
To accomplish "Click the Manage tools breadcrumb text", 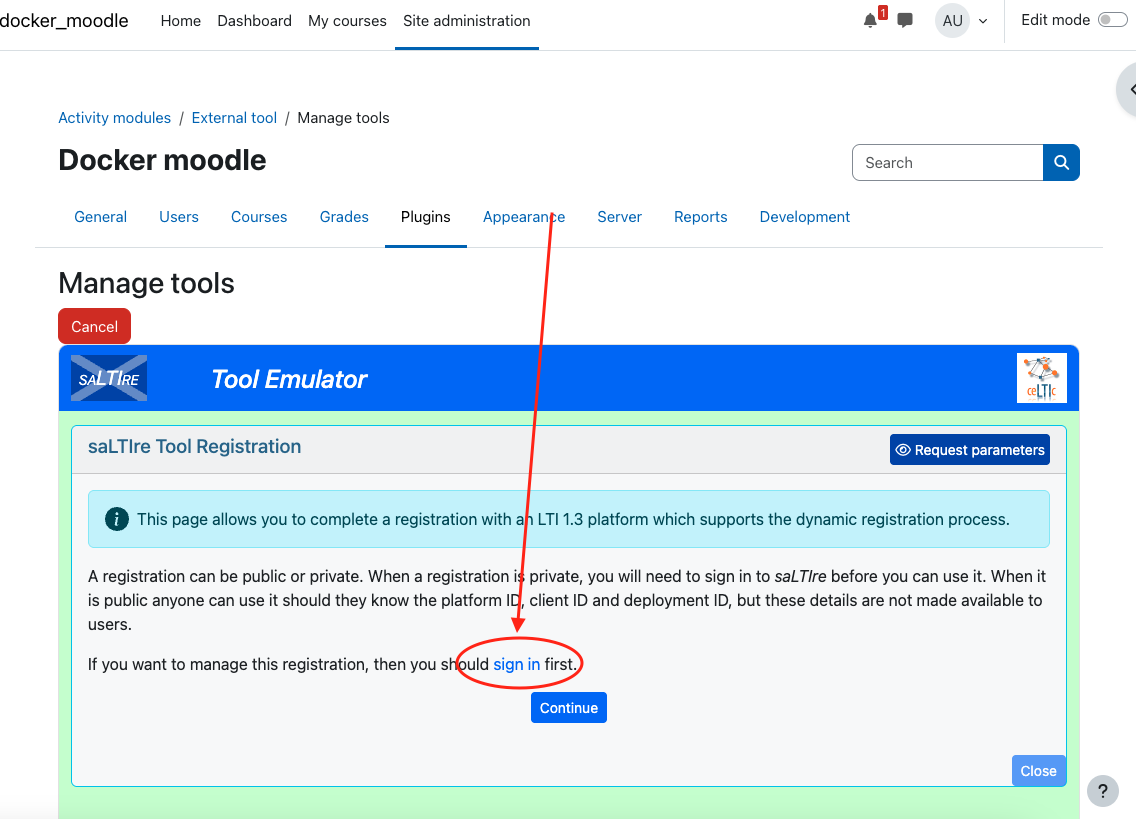I will (x=343, y=118).
